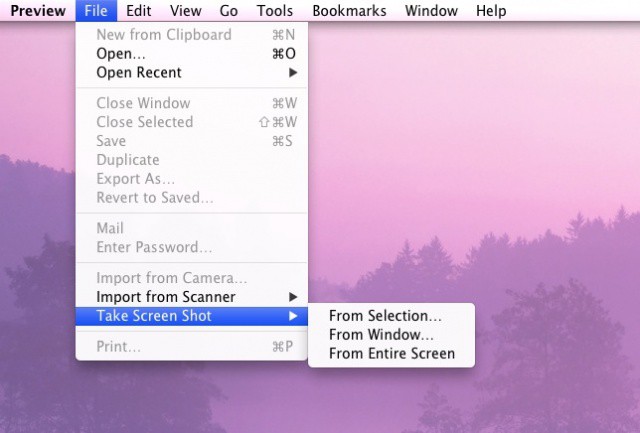The height and width of the screenshot is (433, 640).
Task: Expand the Open Recent submenu
Action: [139, 72]
